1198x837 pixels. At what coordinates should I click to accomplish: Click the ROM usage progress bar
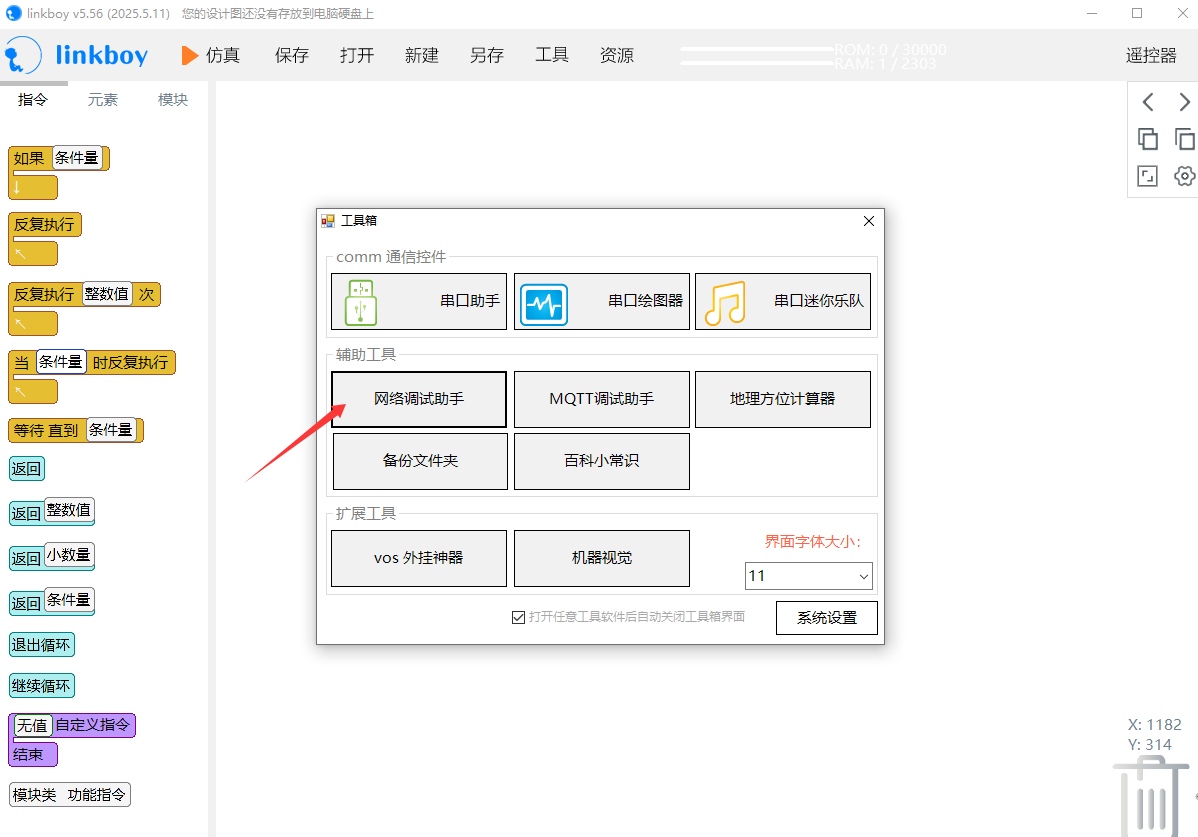click(x=756, y=50)
